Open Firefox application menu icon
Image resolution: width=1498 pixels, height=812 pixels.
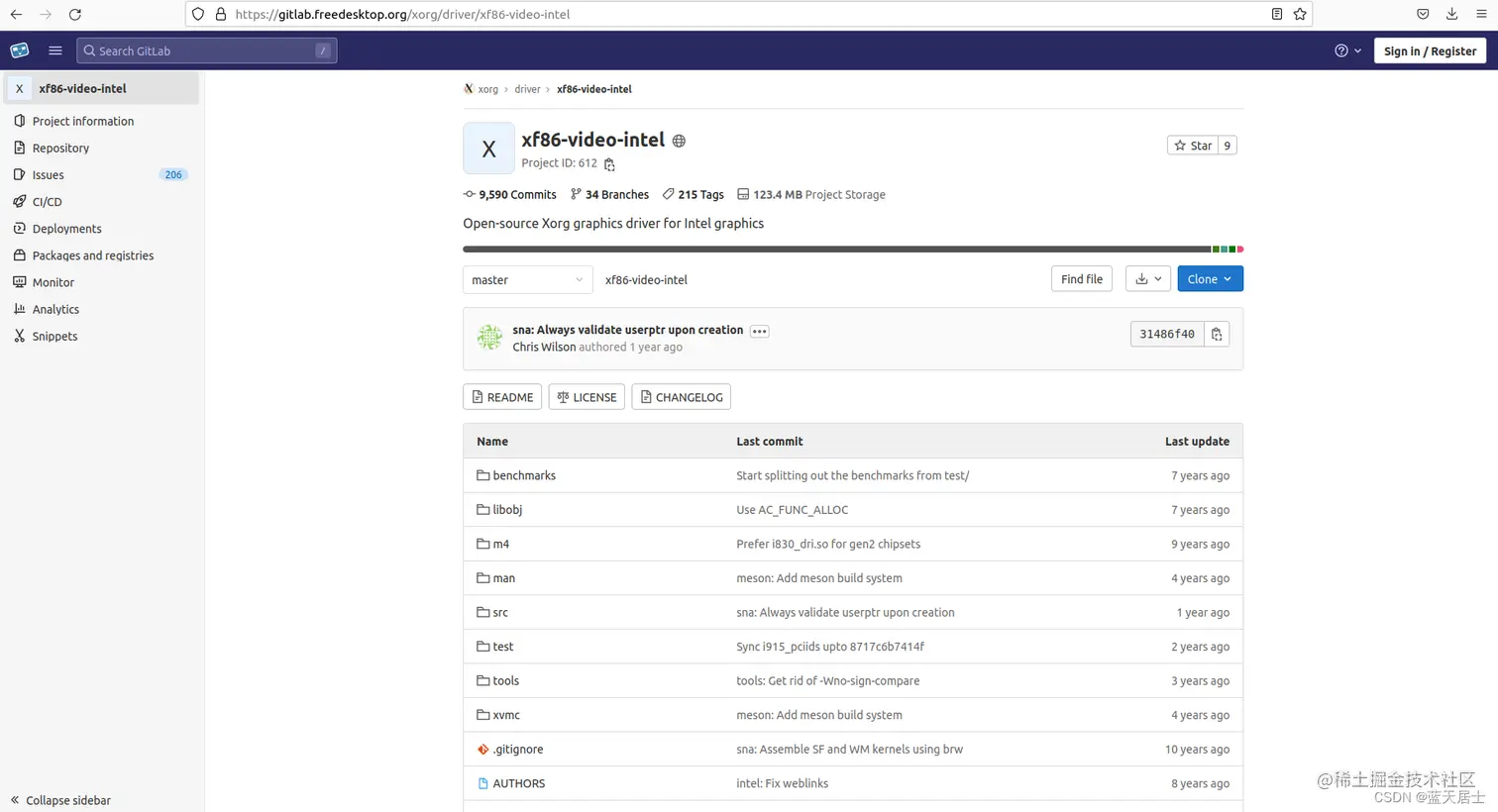(1481, 14)
